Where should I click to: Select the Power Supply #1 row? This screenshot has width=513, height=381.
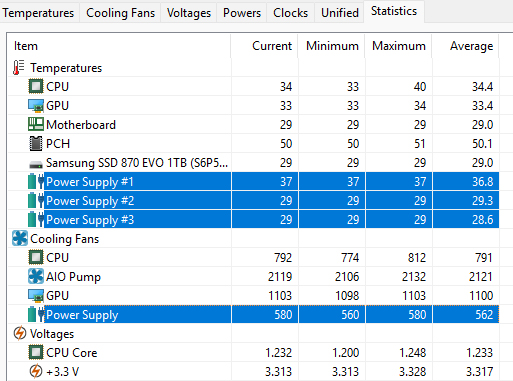point(254,181)
